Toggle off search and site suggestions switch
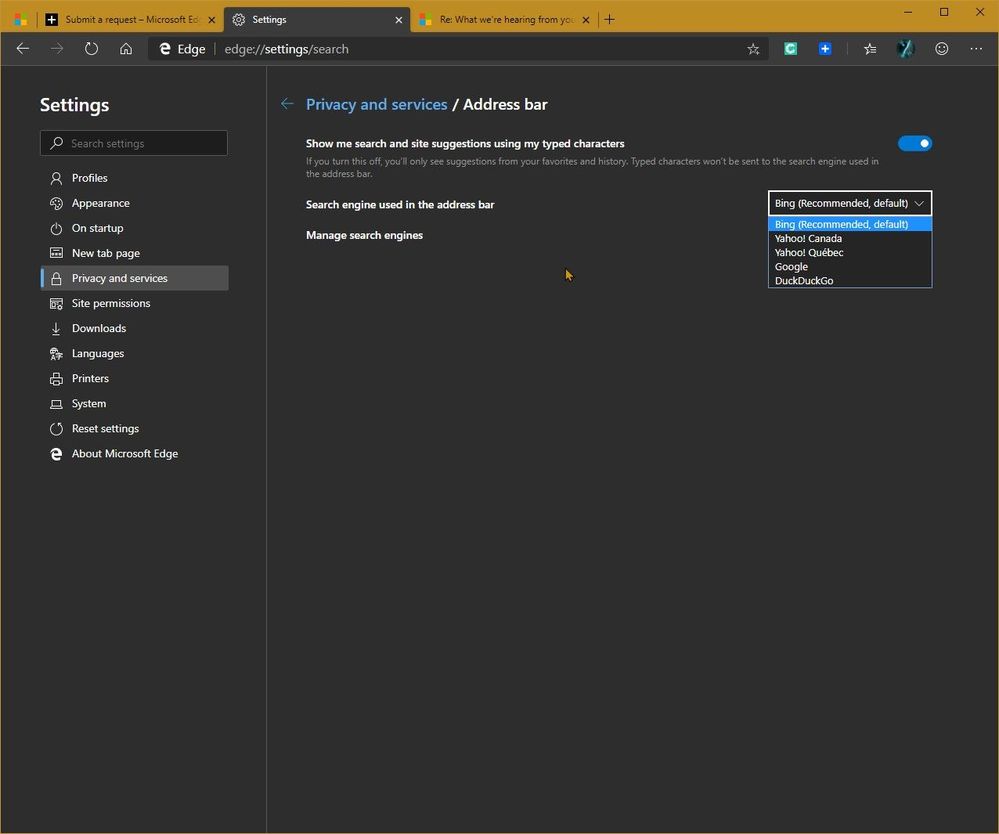This screenshot has width=999, height=834. tap(914, 143)
